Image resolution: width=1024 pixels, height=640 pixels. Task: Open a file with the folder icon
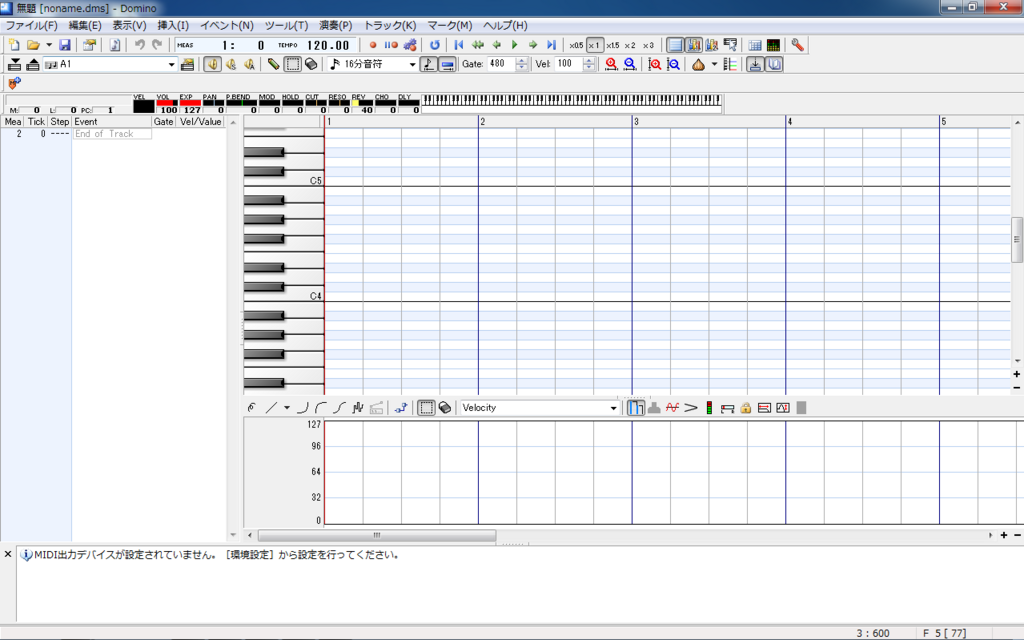[33, 45]
